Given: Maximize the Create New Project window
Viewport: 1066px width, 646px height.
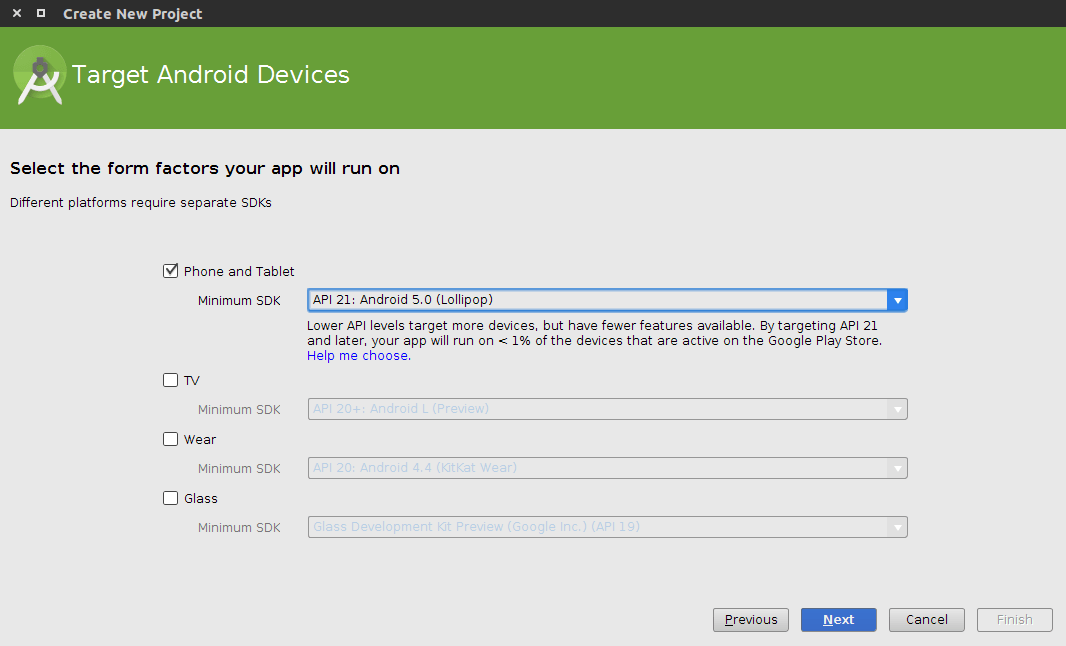Looking at the screenshot, I should pos(41,13).
